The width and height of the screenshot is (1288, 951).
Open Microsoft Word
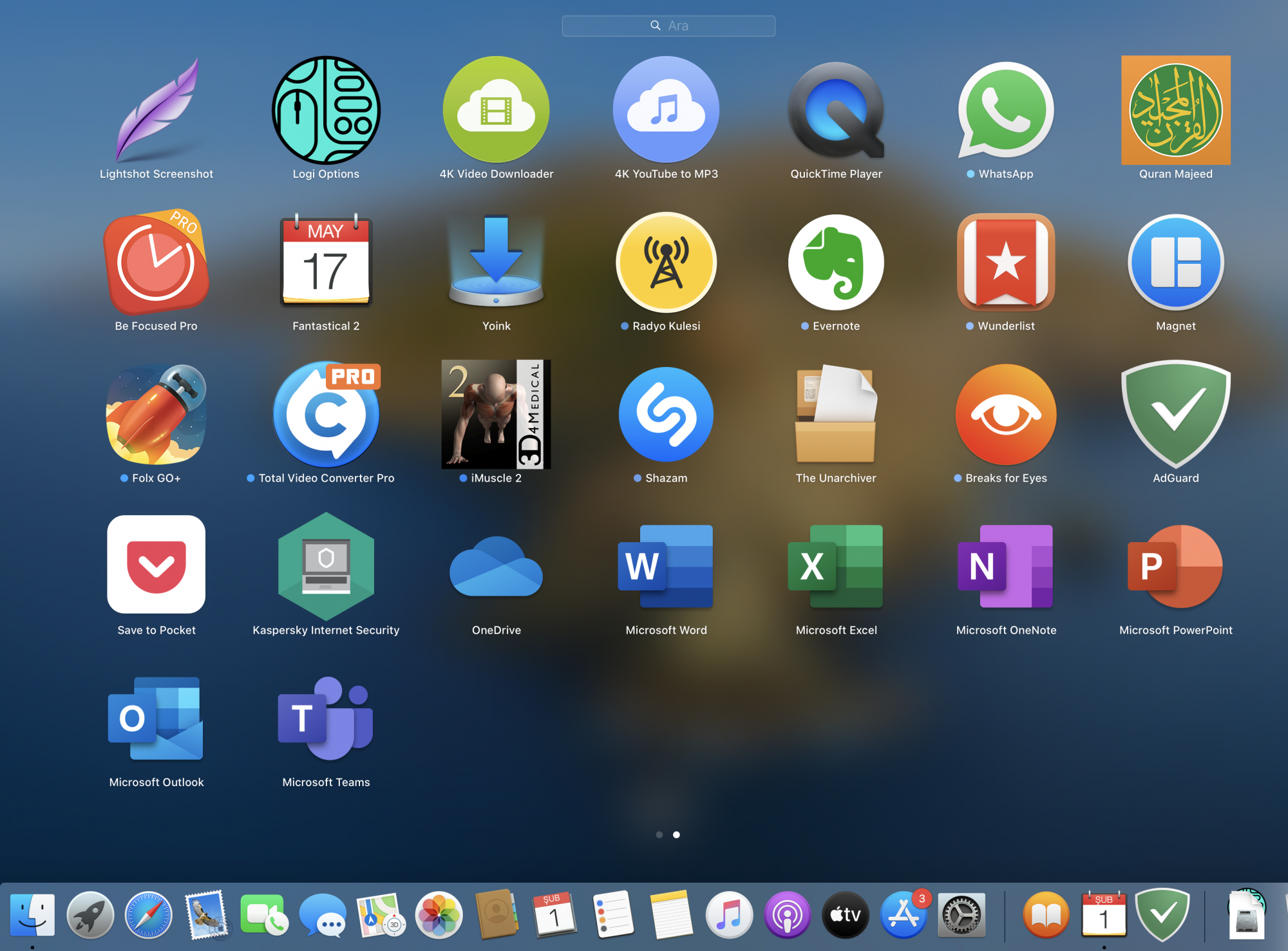[666, 567]
